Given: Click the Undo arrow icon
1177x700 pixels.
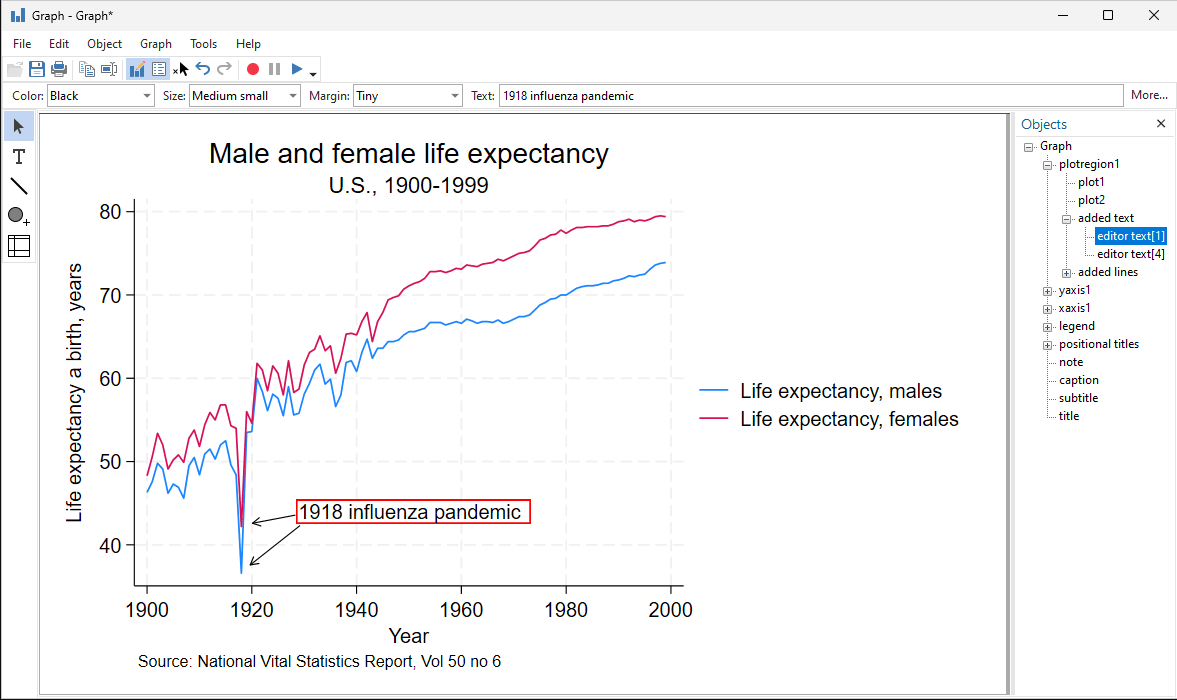Looking at the screenshot, I should tap(203, 69).
